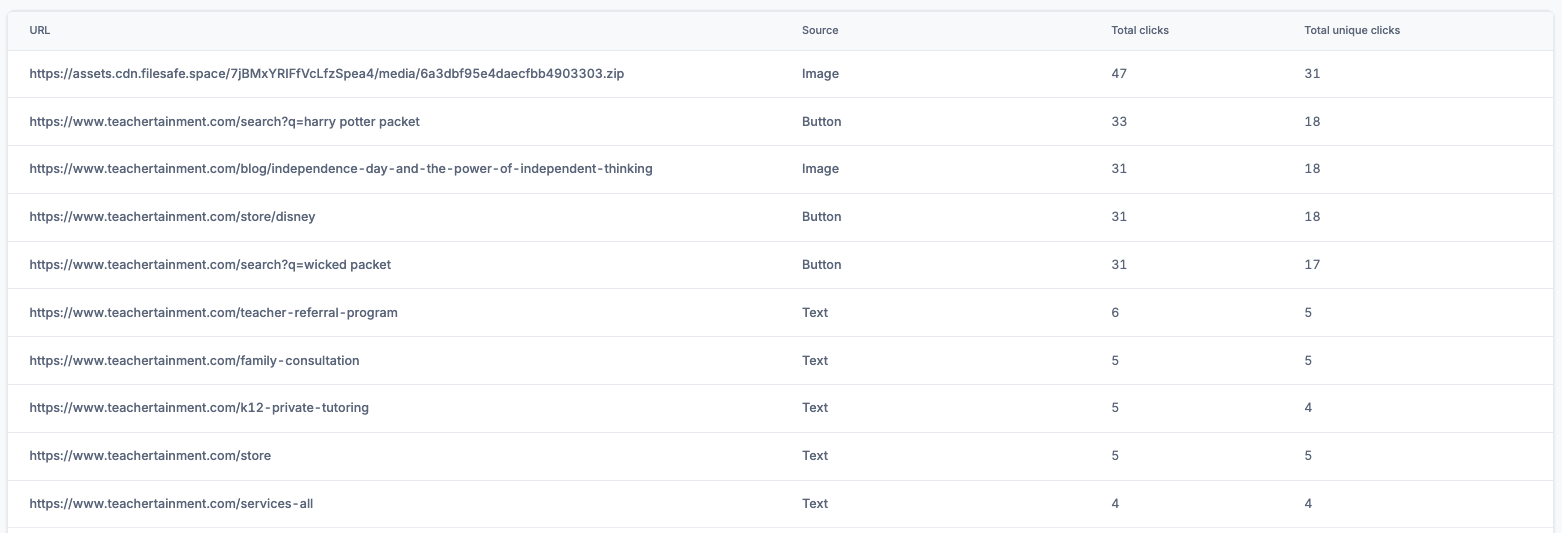Screen dimensions: 1562x533
Task: Select Button source in wicked packet row
Action: coord(821,265)
